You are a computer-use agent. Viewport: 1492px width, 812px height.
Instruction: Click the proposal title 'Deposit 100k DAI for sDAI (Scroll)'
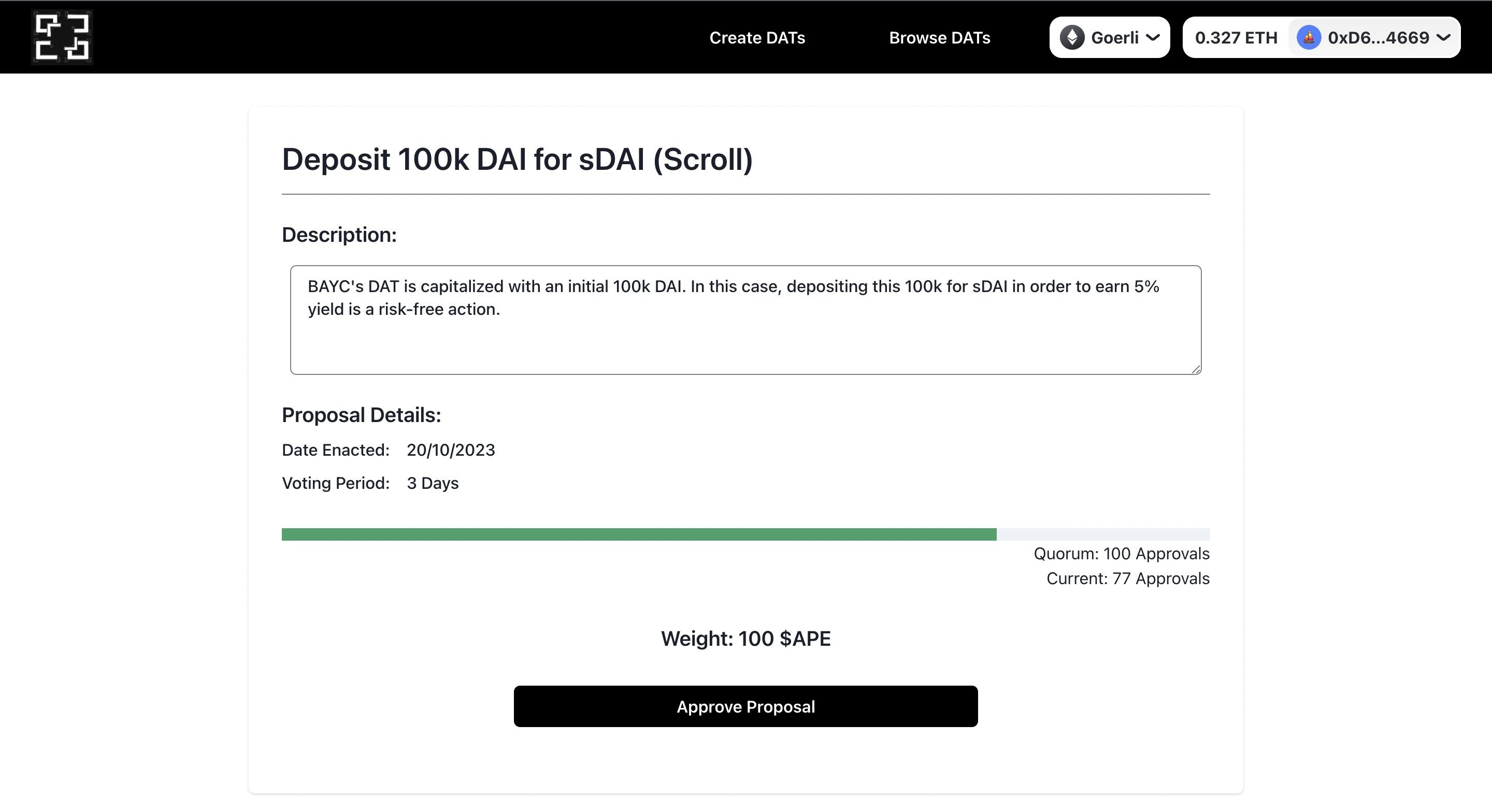point(517,160)
